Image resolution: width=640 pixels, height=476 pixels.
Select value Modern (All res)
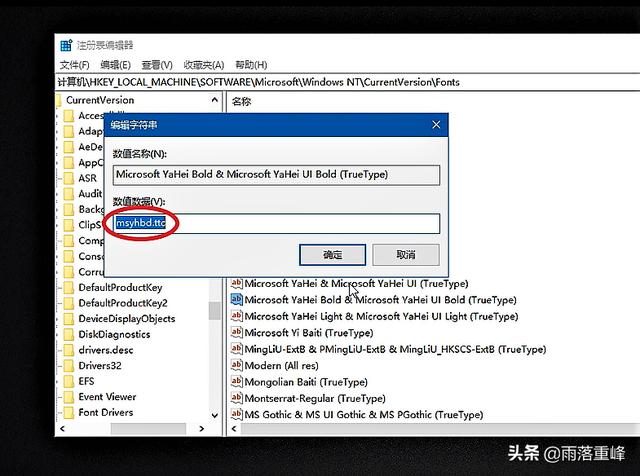(x=281, y=365)
